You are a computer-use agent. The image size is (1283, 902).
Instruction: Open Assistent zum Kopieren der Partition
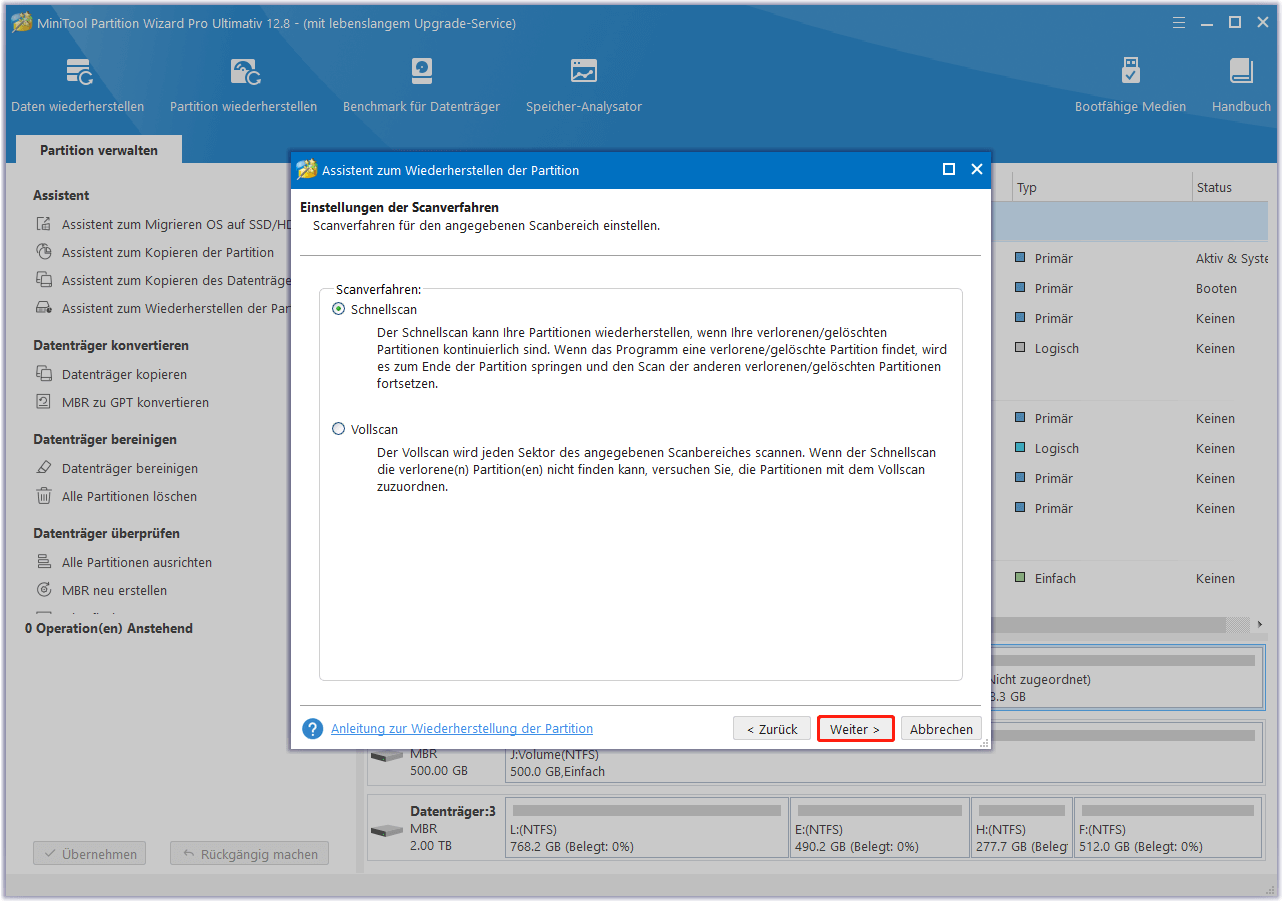(168, 252)
